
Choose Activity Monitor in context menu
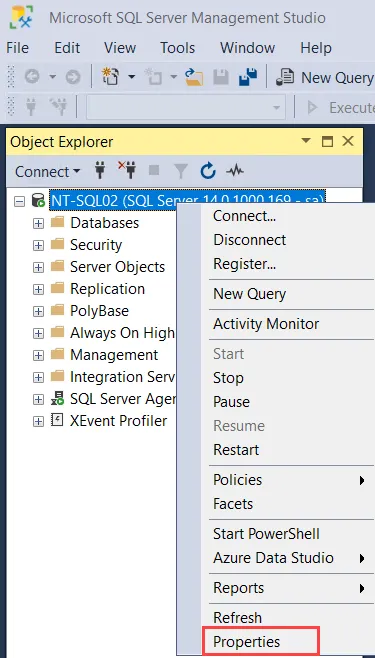266,324
